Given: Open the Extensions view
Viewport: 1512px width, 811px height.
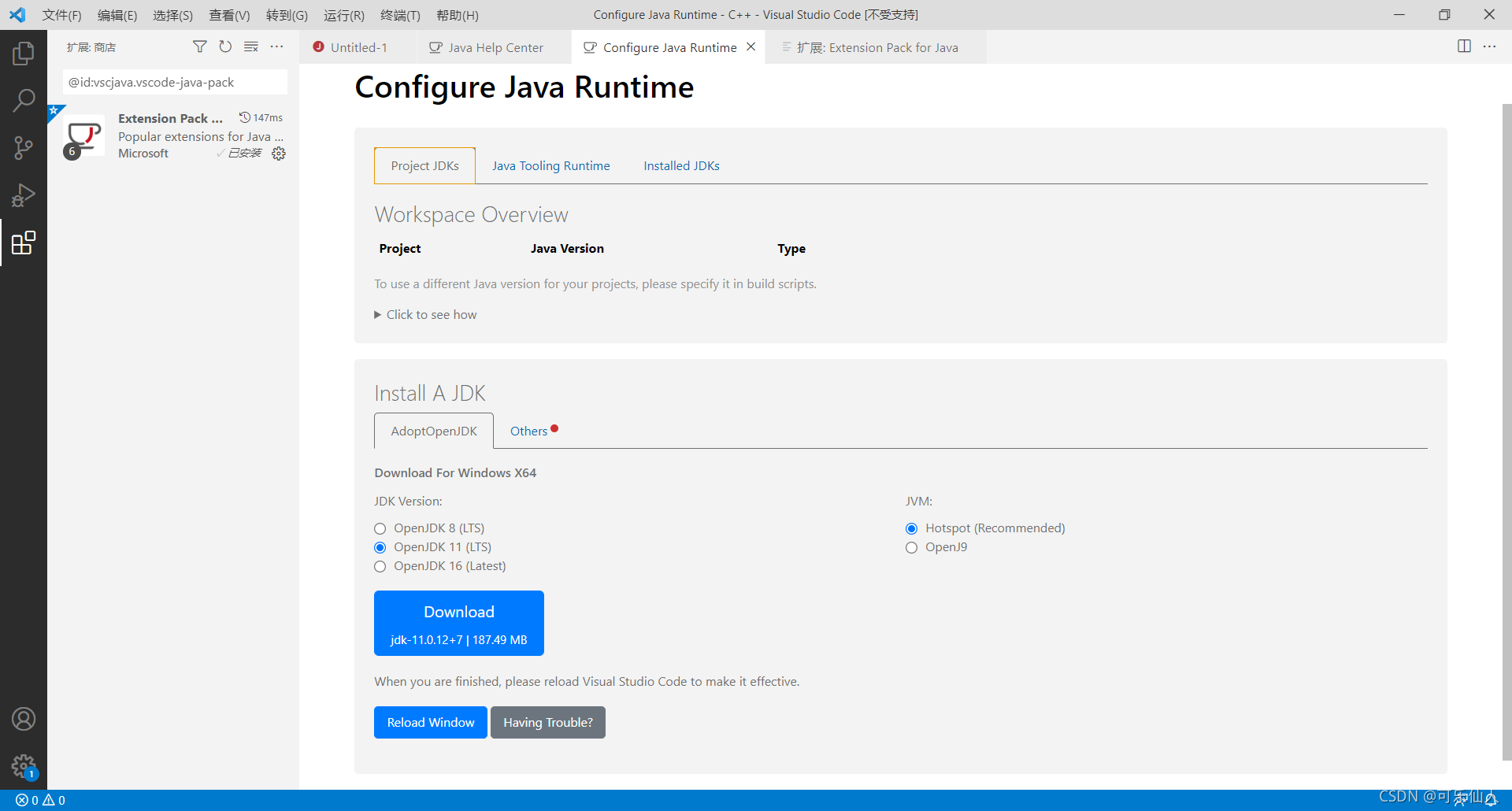Looking at the screenshot, I should [x=24, y=243].
